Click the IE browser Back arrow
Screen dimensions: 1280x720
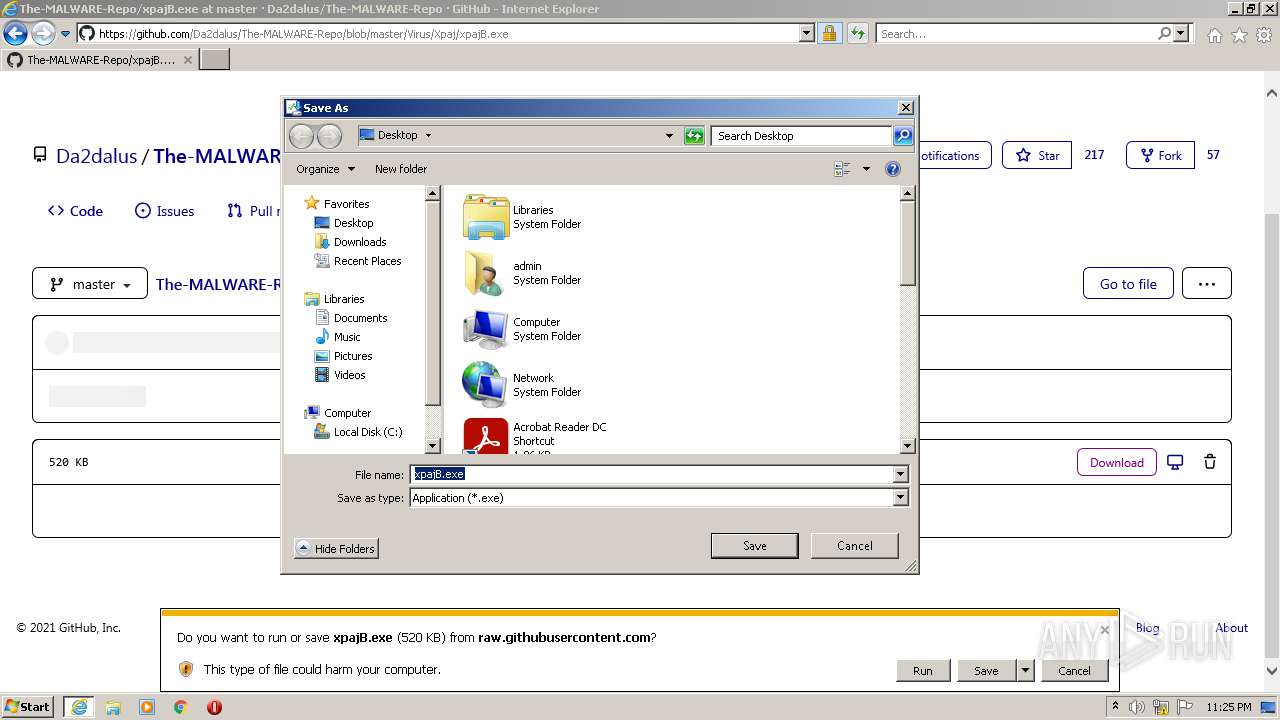click(x=15, y=33)
